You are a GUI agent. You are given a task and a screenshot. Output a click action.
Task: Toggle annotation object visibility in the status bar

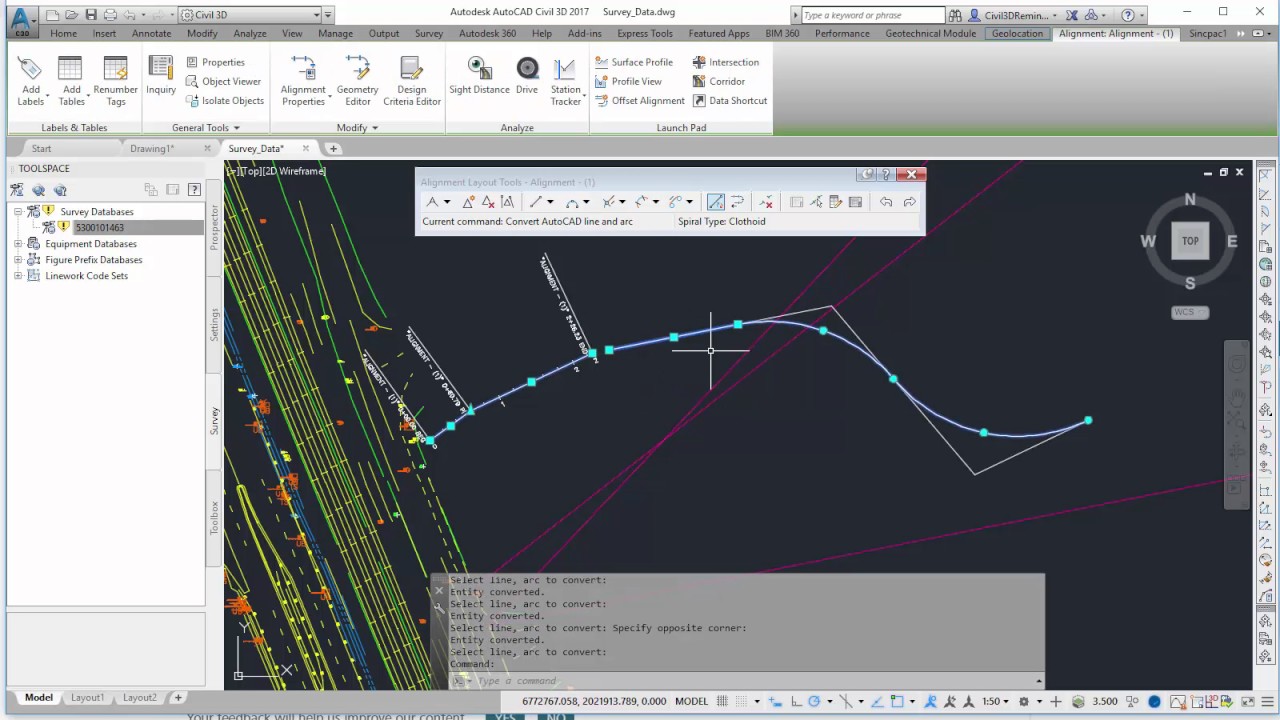point(931,701)
